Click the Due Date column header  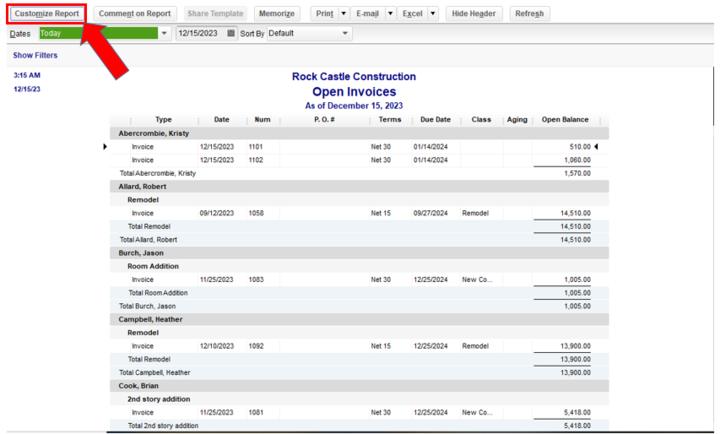pyautogui.click(x=436, y=120)
